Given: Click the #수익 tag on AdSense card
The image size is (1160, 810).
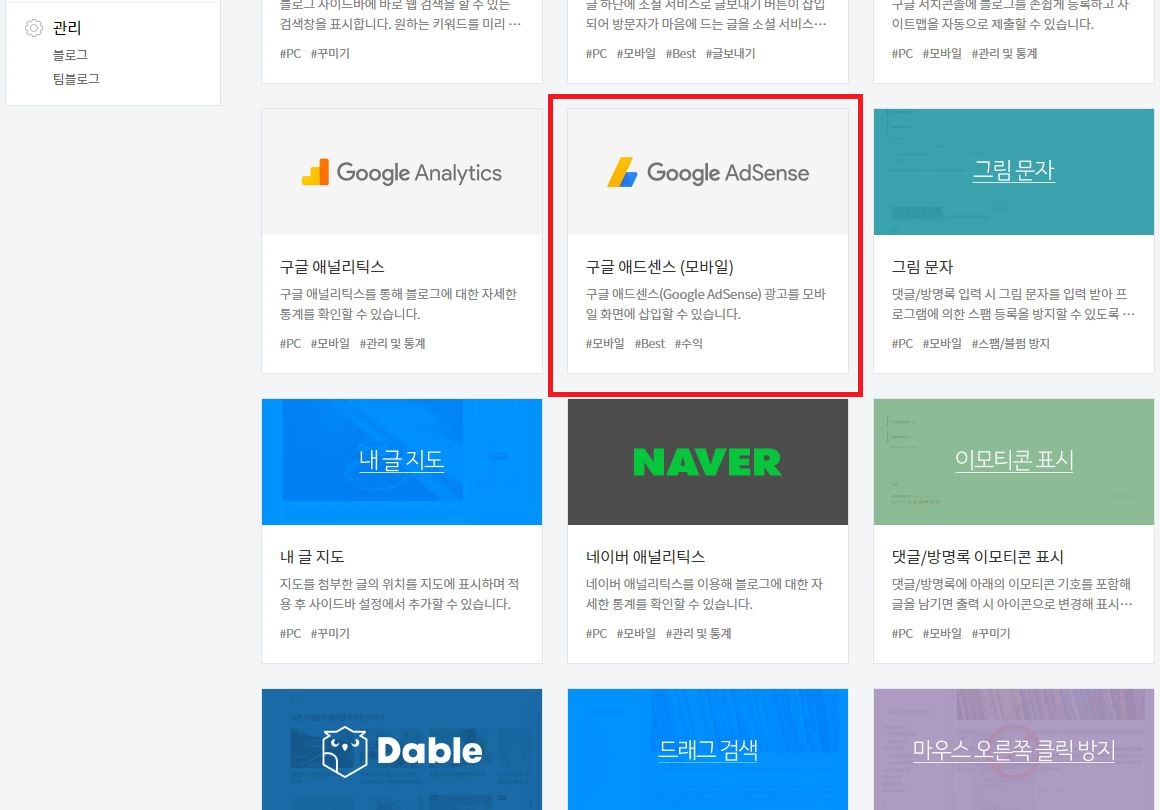Looking at the screenshot, I should 689,343.
